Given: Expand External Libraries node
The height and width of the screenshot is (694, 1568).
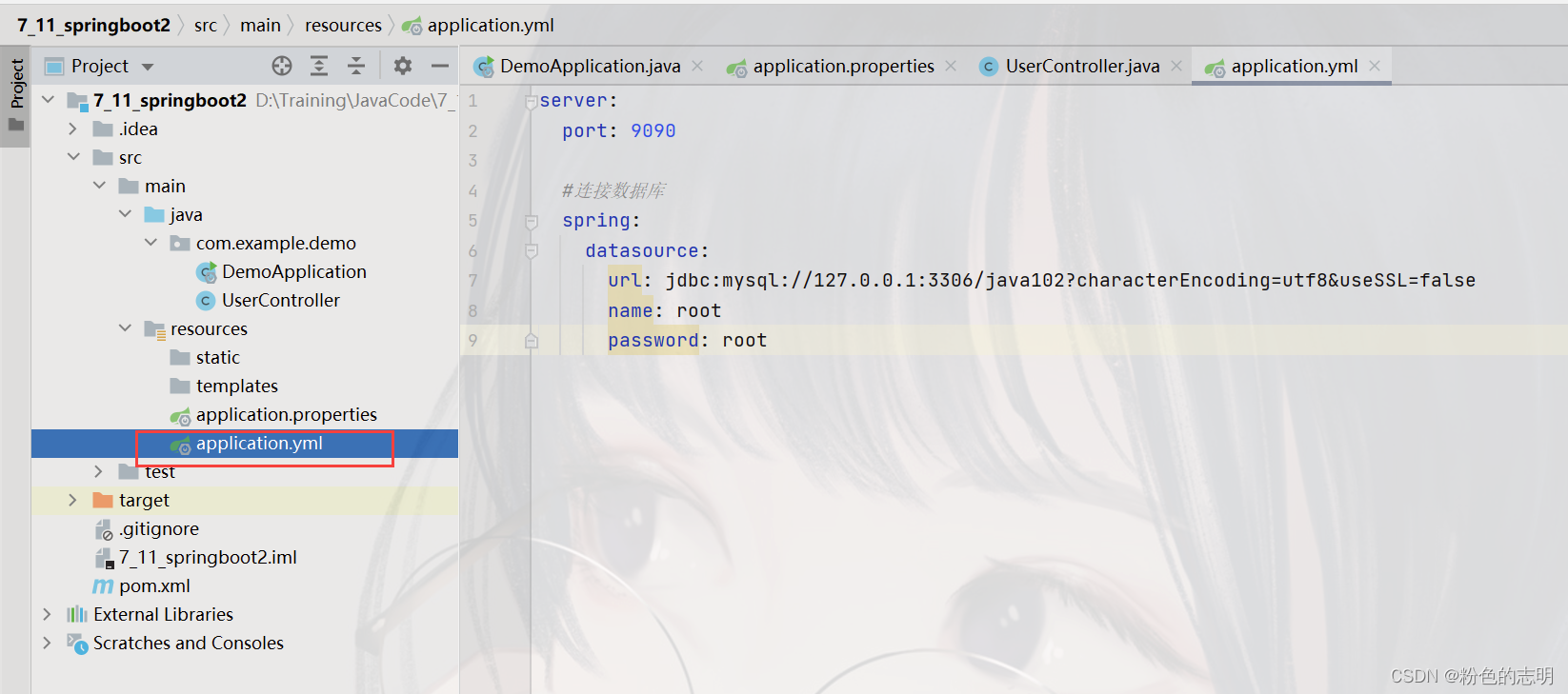Looking at the screenshot, I should [x=48, y=614].
